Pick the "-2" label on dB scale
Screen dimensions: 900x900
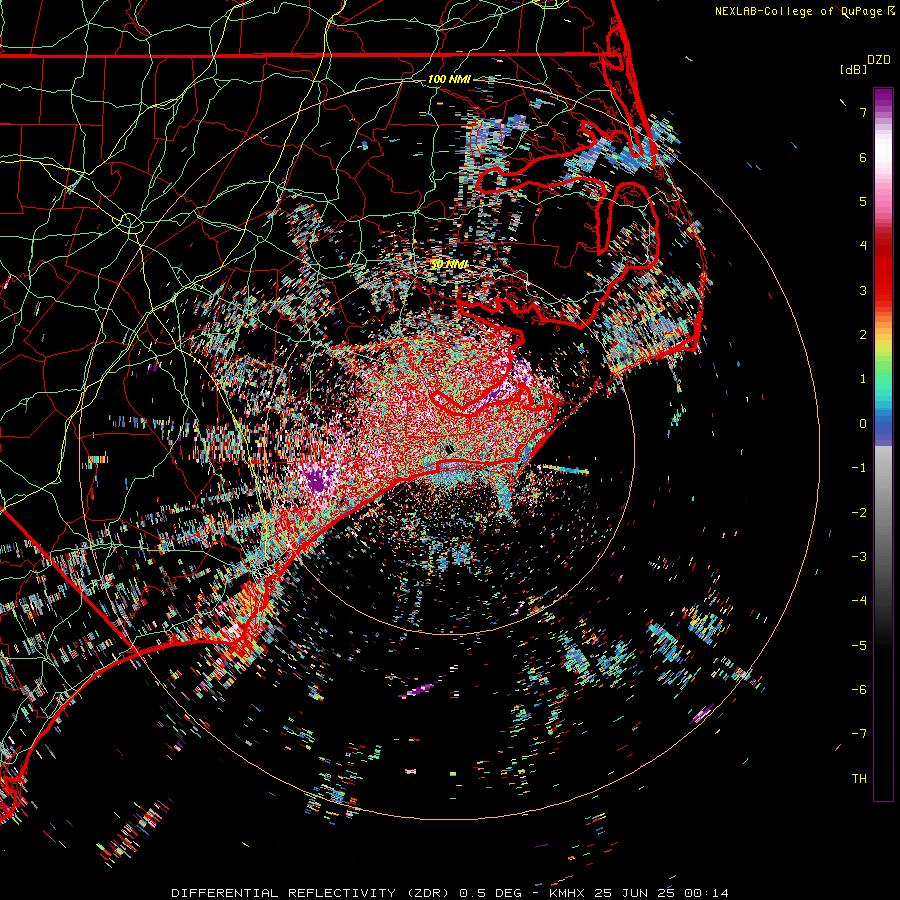point(859,513)
